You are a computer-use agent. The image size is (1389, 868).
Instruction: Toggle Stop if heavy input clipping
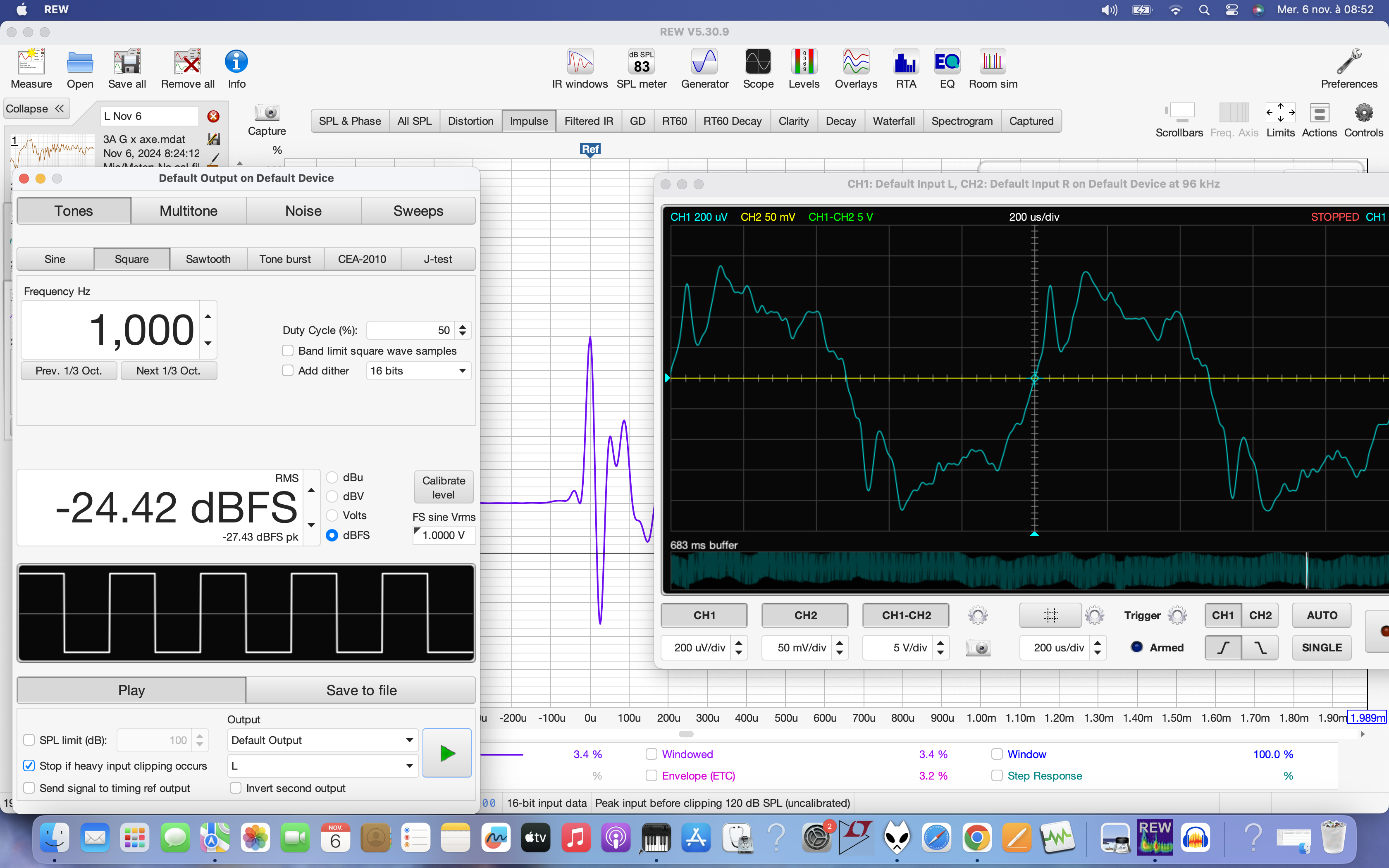coord(29,766)
